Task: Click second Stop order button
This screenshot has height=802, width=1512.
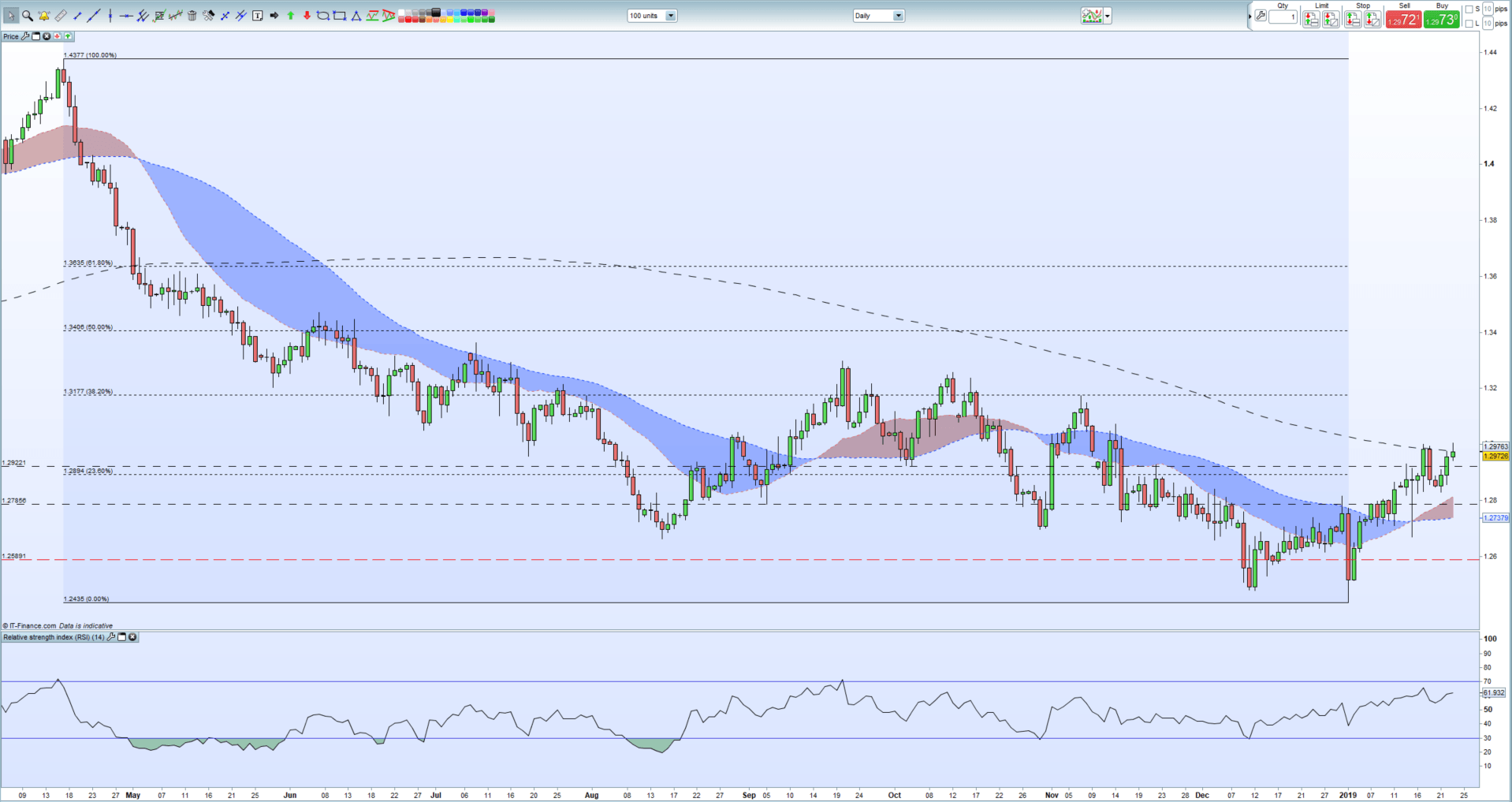Action: click(x=1372, y=19)
